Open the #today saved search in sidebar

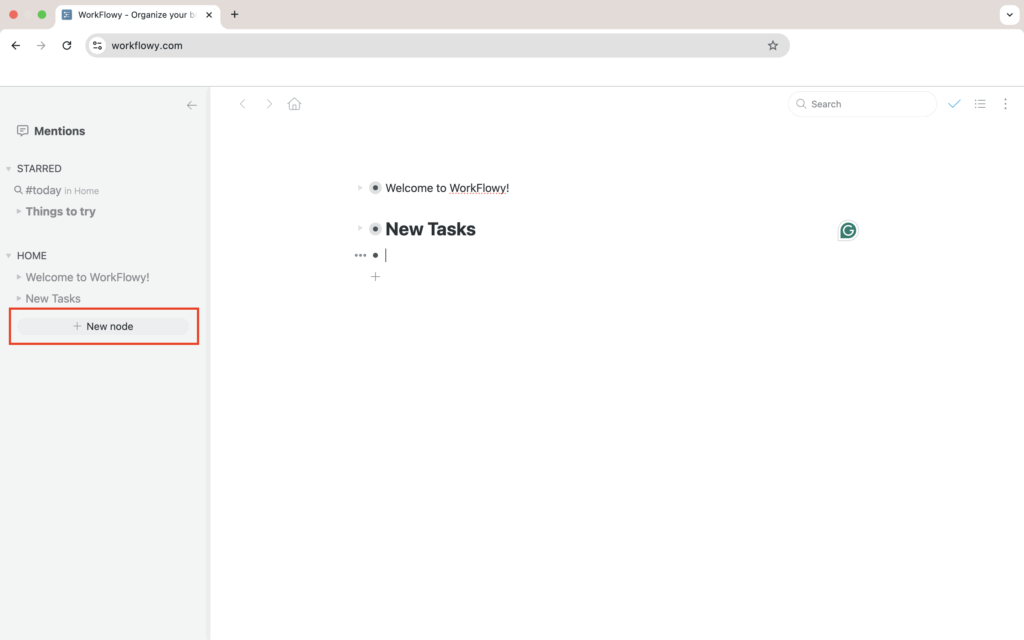click(x=43, y=190)
